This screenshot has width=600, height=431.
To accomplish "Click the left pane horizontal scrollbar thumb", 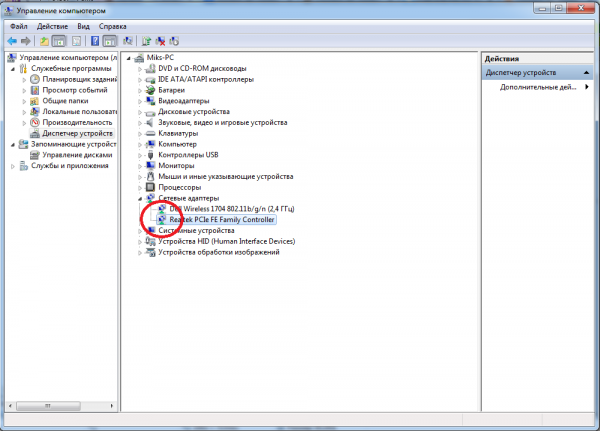I will (48, 406).
